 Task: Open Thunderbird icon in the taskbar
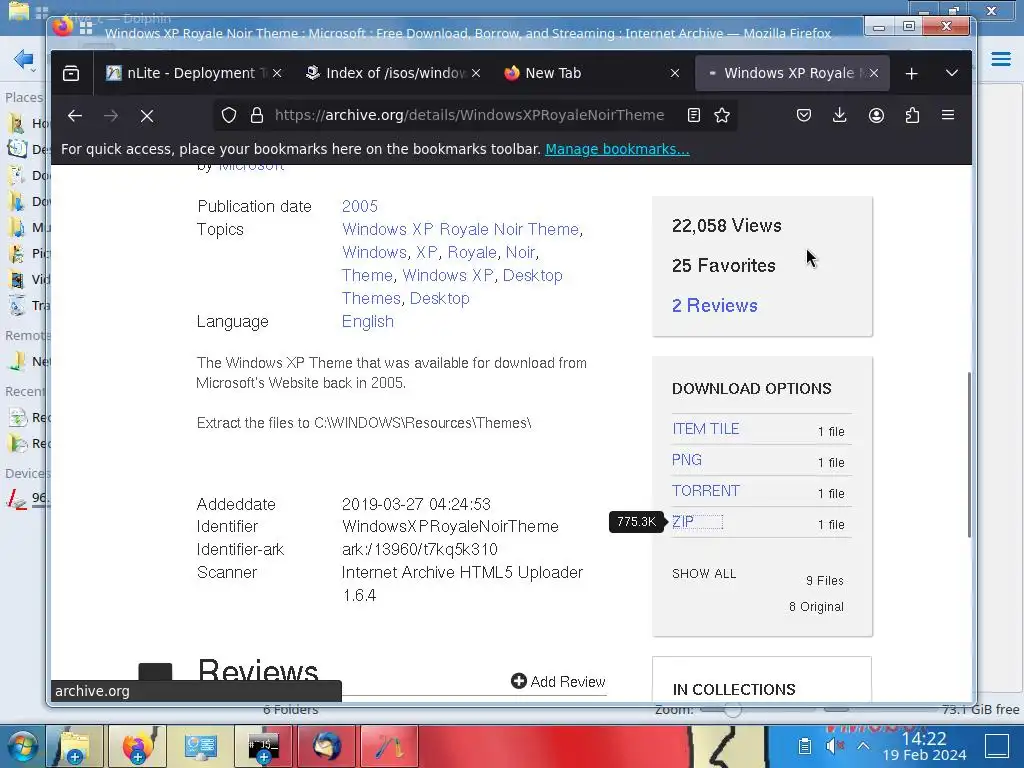coord(326,746)
